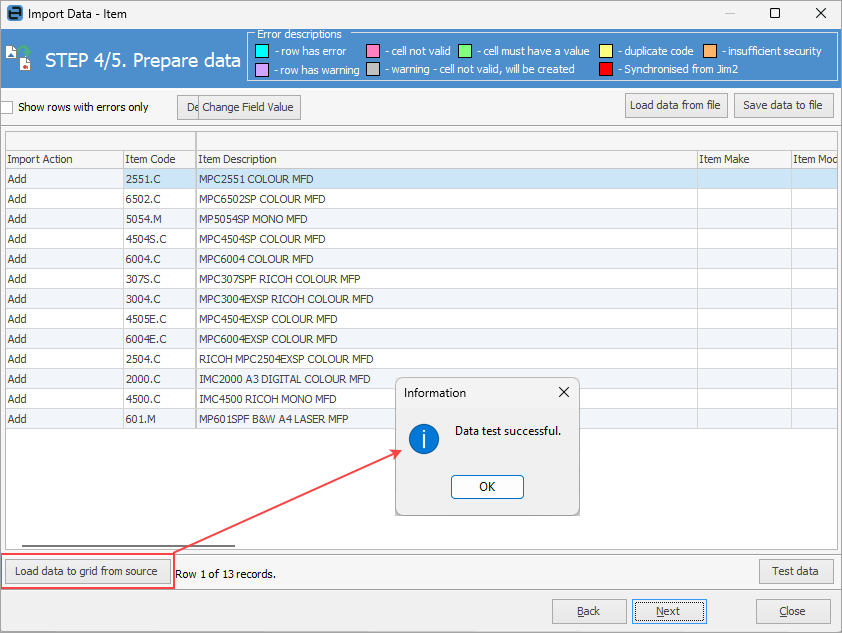The height and width of the screenshot is (633, 842).
Task: Click the blue information icon in dialog
Action: click(x=424, y=439)
